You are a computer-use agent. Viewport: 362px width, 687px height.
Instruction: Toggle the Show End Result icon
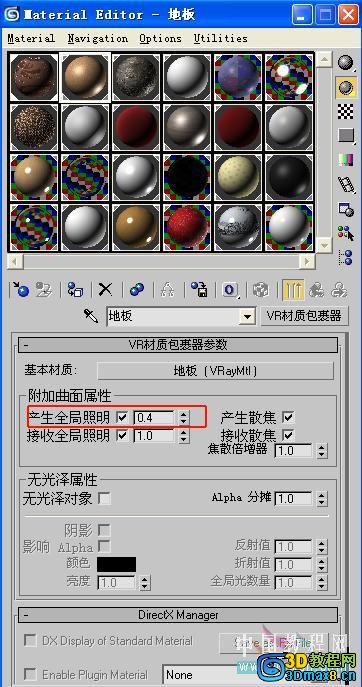click(x=292, y=290)
